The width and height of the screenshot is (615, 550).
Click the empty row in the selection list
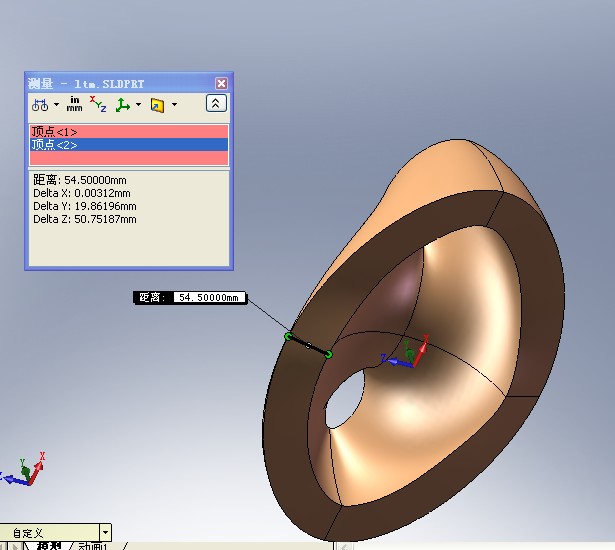129,158
